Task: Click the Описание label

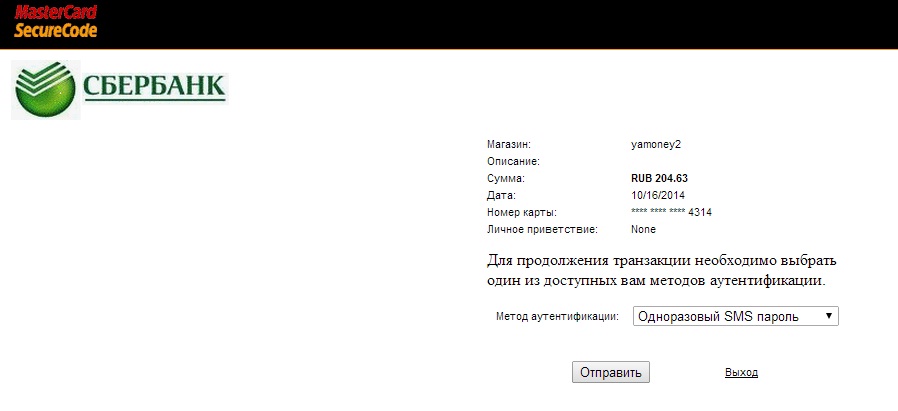Action: 514,161
